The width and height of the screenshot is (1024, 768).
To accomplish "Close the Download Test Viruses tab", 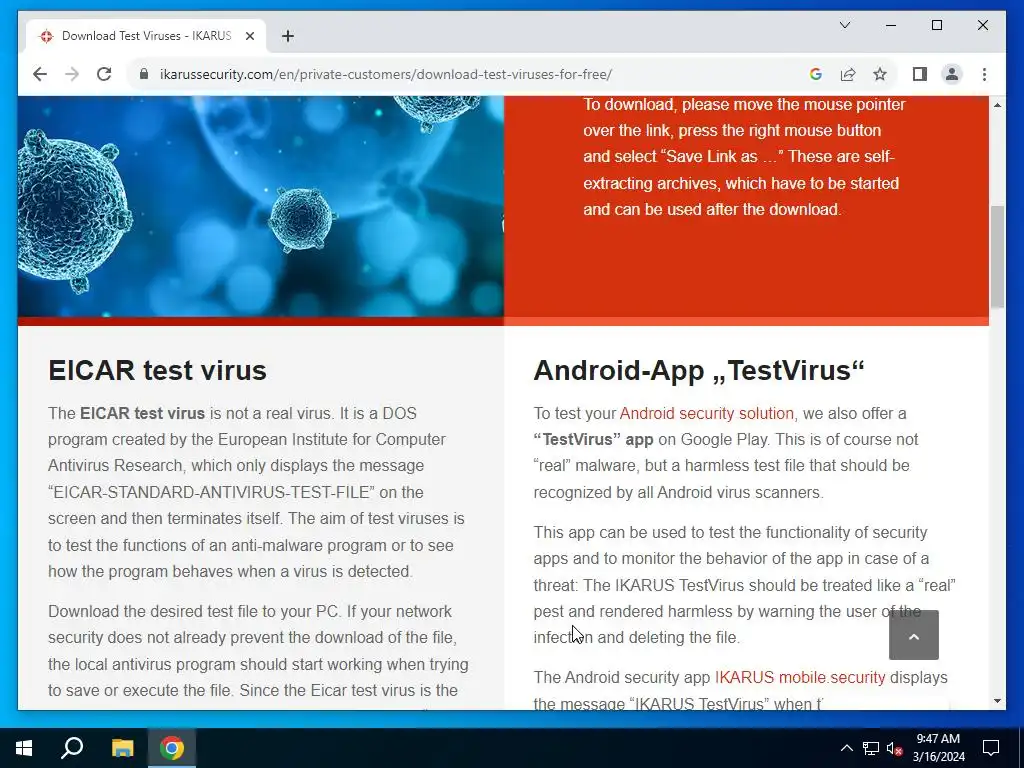I will coord(249,36).
